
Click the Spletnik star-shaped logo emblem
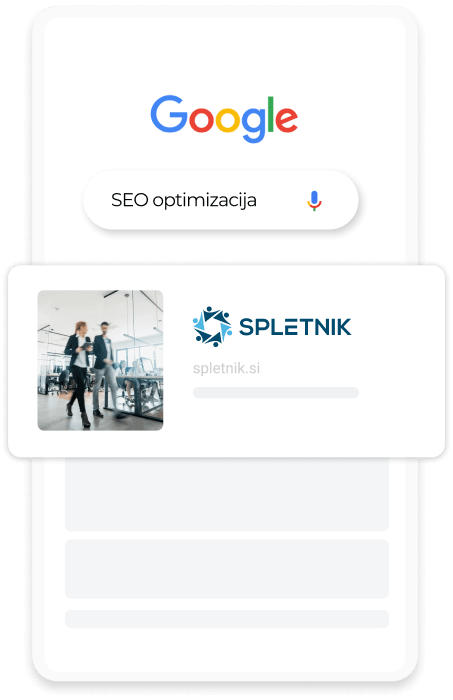pyautogui.click(x=212, y=327)
